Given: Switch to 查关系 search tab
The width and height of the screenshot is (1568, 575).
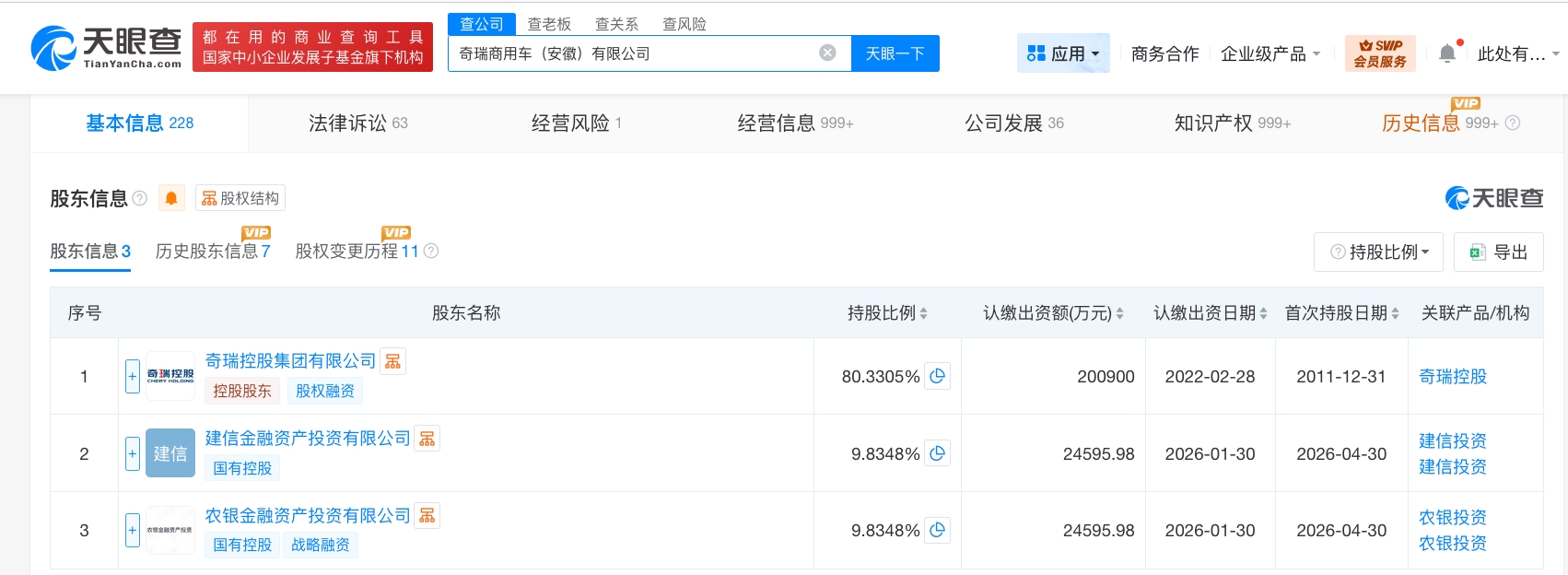Looking at the screenshot, I should click(616, 24).
